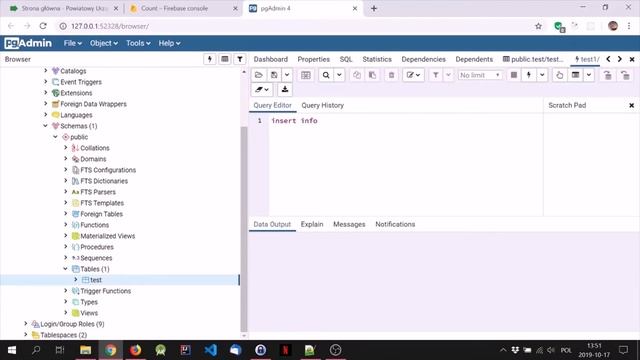Click the Find magnifier icon
Viewport: 640px width, 360px height.
[326, 75]
